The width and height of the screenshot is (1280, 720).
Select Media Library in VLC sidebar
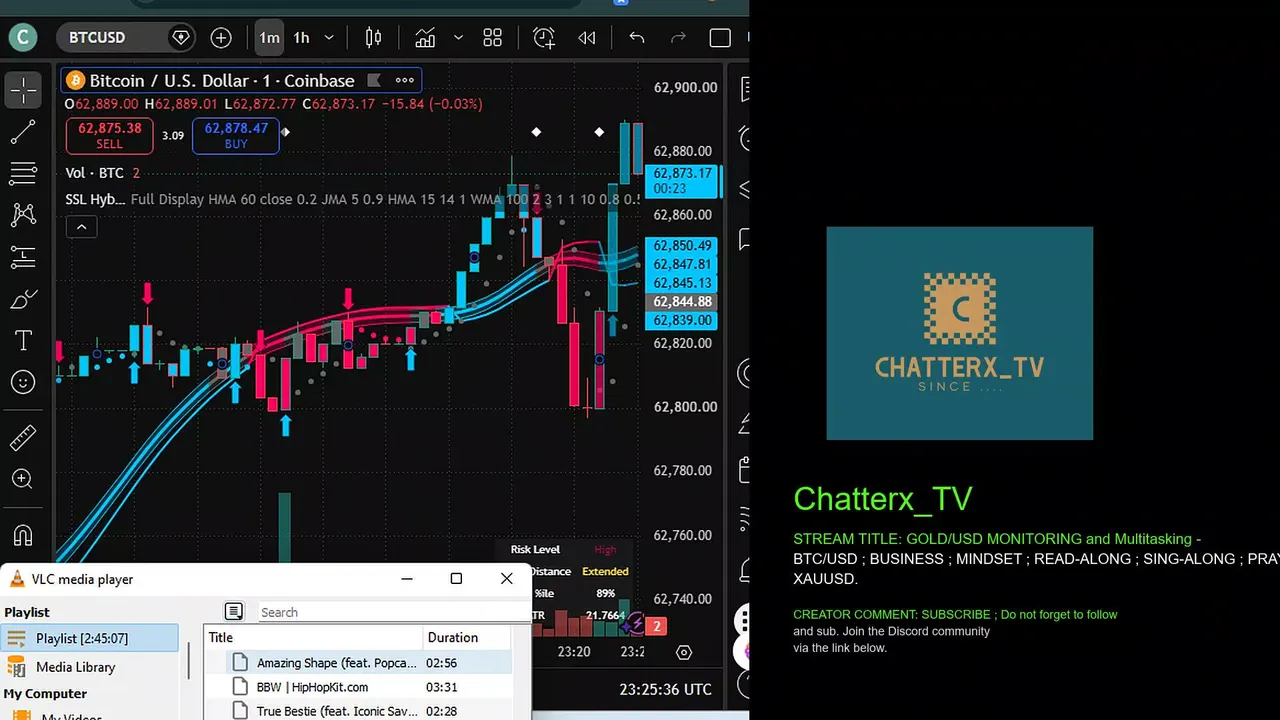[x=76, y=667]
